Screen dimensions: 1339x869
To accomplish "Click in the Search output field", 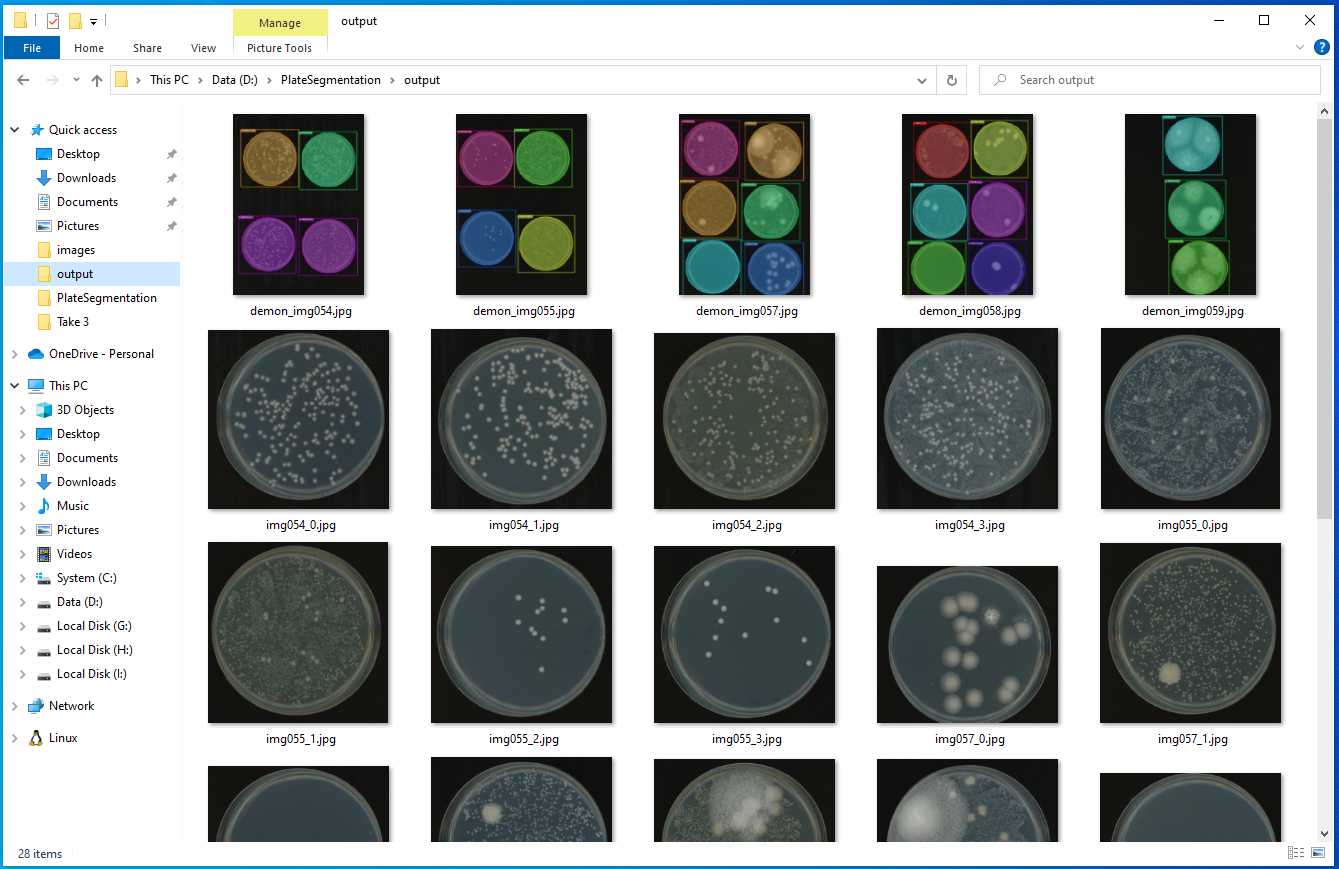I will (1150, 80).
